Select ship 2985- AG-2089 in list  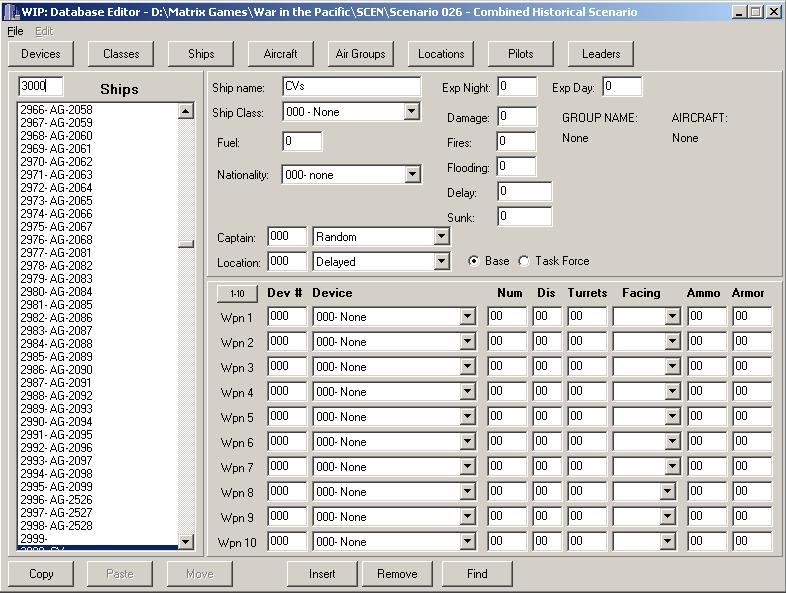tap(98, 356)
